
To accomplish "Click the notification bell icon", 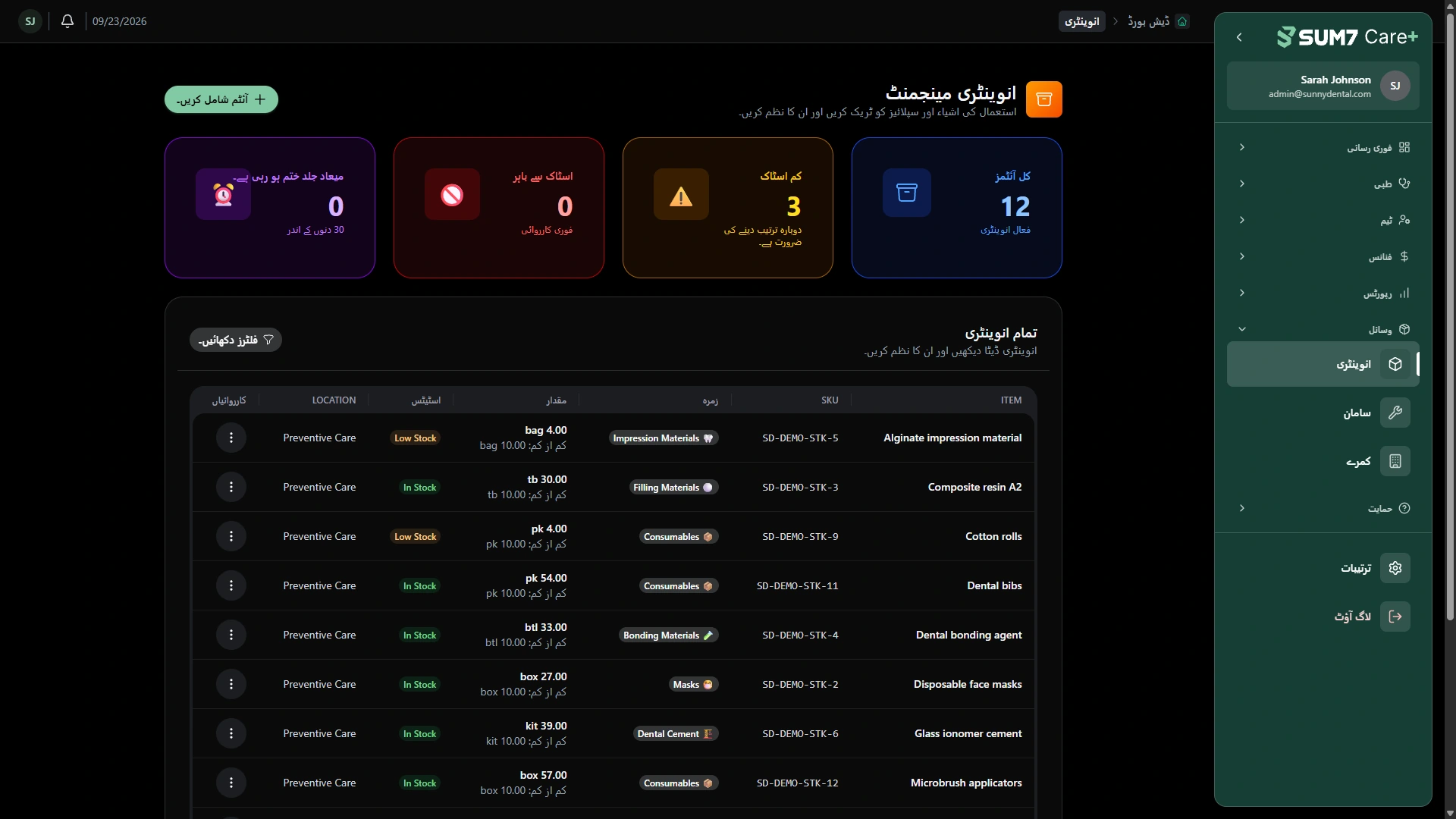I will coord(67,21).
